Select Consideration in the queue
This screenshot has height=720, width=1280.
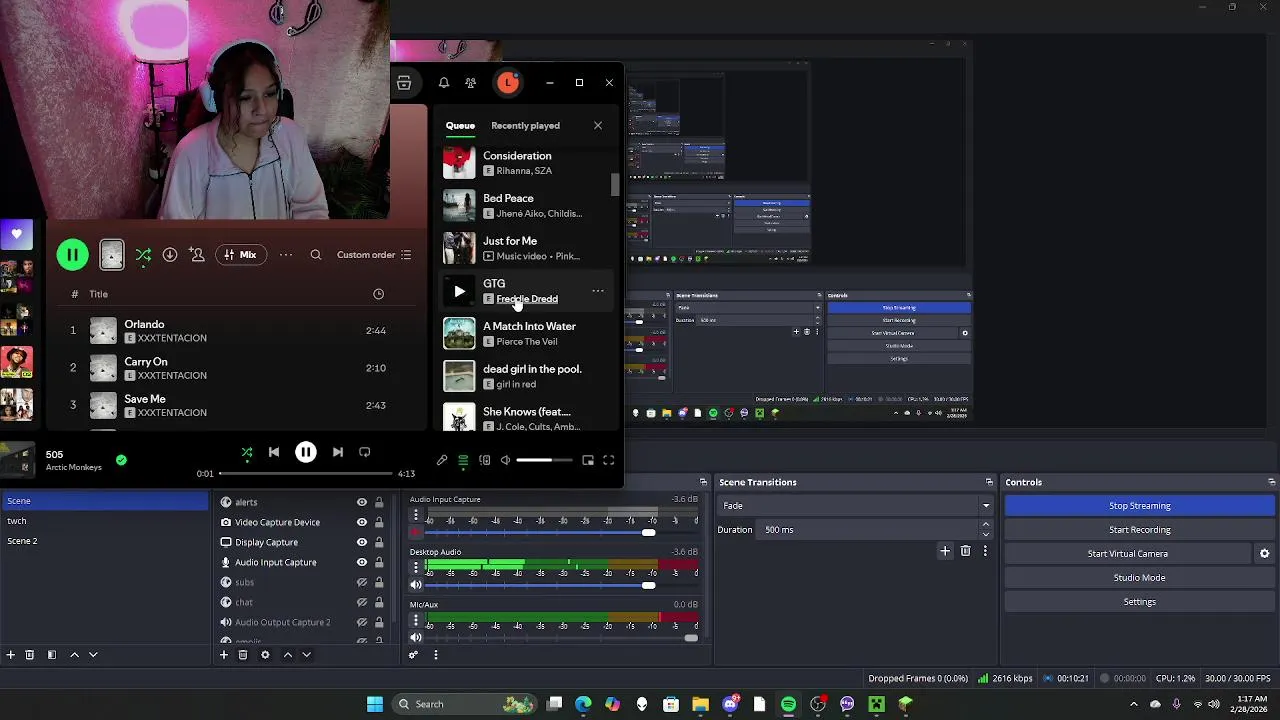click(x=526, y=163)
